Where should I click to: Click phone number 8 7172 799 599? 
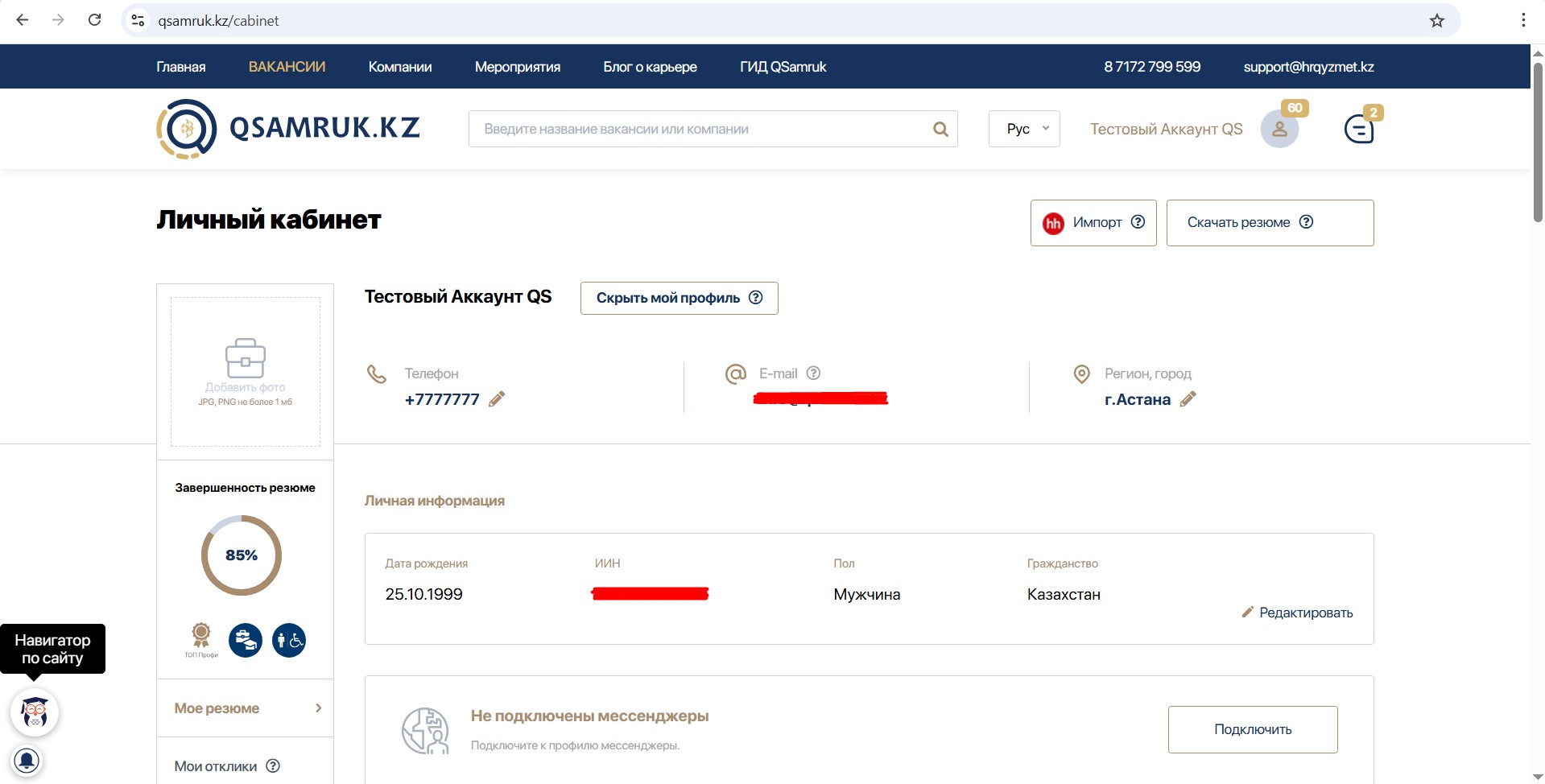1152,67
